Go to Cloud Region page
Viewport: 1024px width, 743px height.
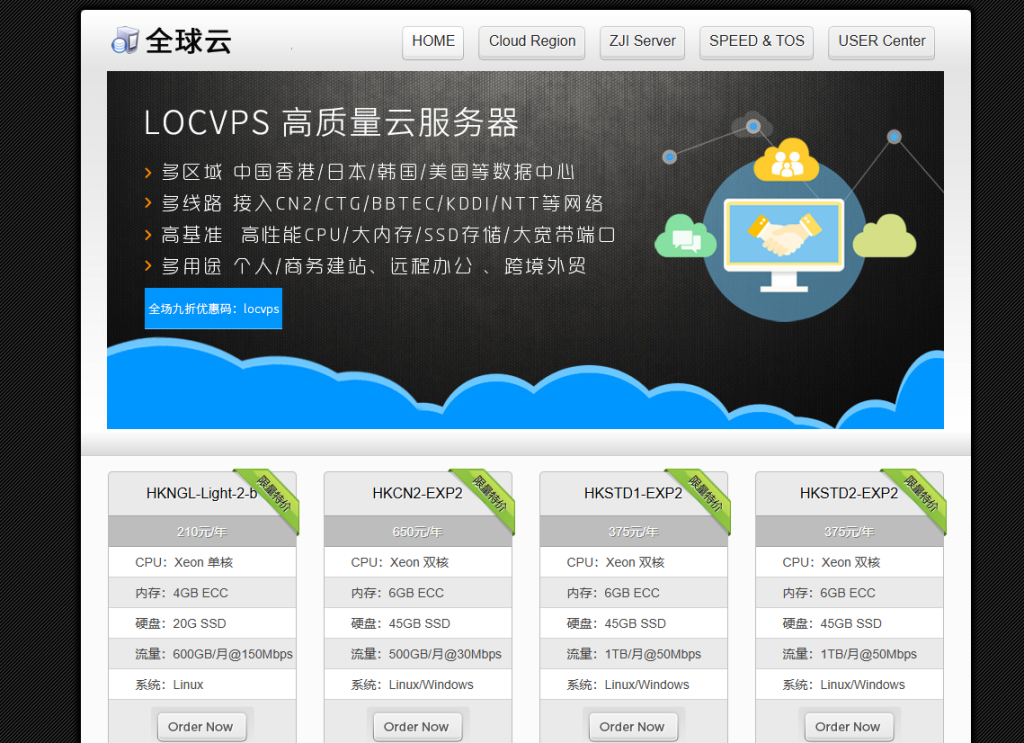click(532, 42)
